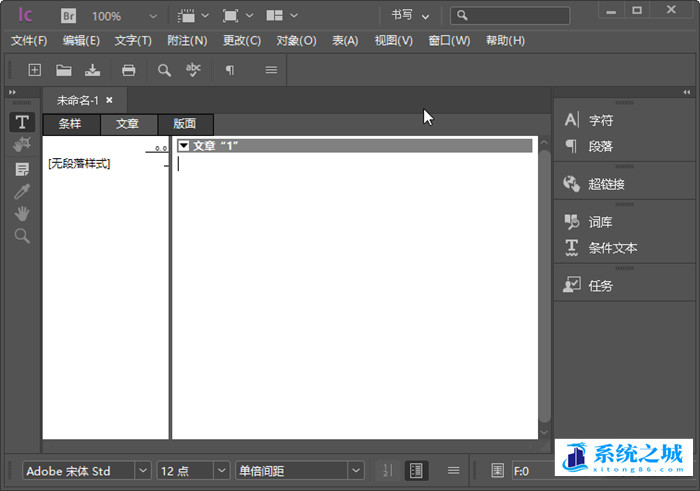Open the 附注(N) menu
Screen dimensions: 700x491
click(x=187, y=41)
